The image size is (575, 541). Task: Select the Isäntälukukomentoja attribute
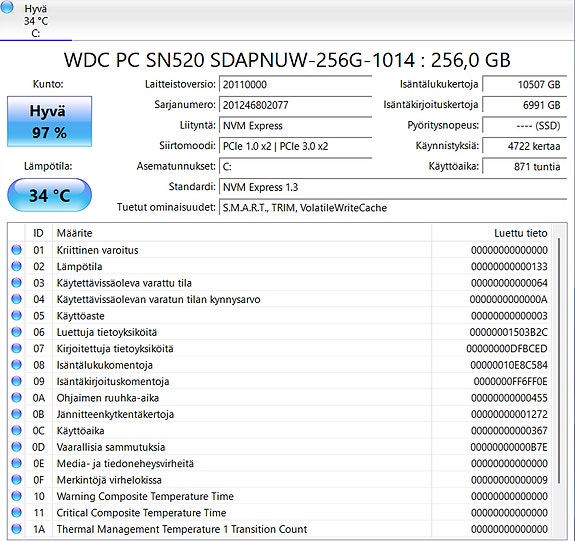[x=105, y=365]
